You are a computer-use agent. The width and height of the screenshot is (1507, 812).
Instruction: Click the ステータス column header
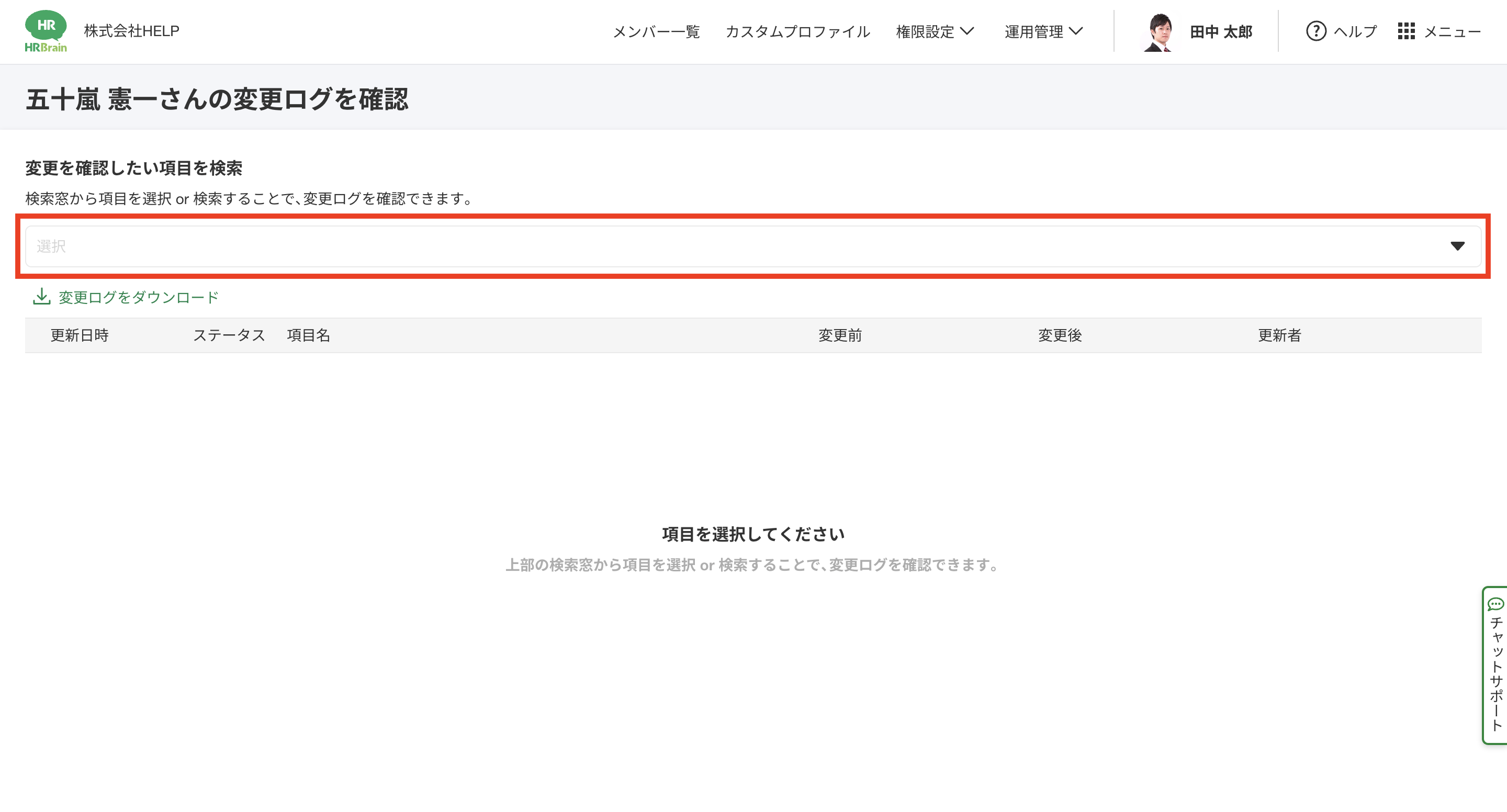click(x=229, y=335)
